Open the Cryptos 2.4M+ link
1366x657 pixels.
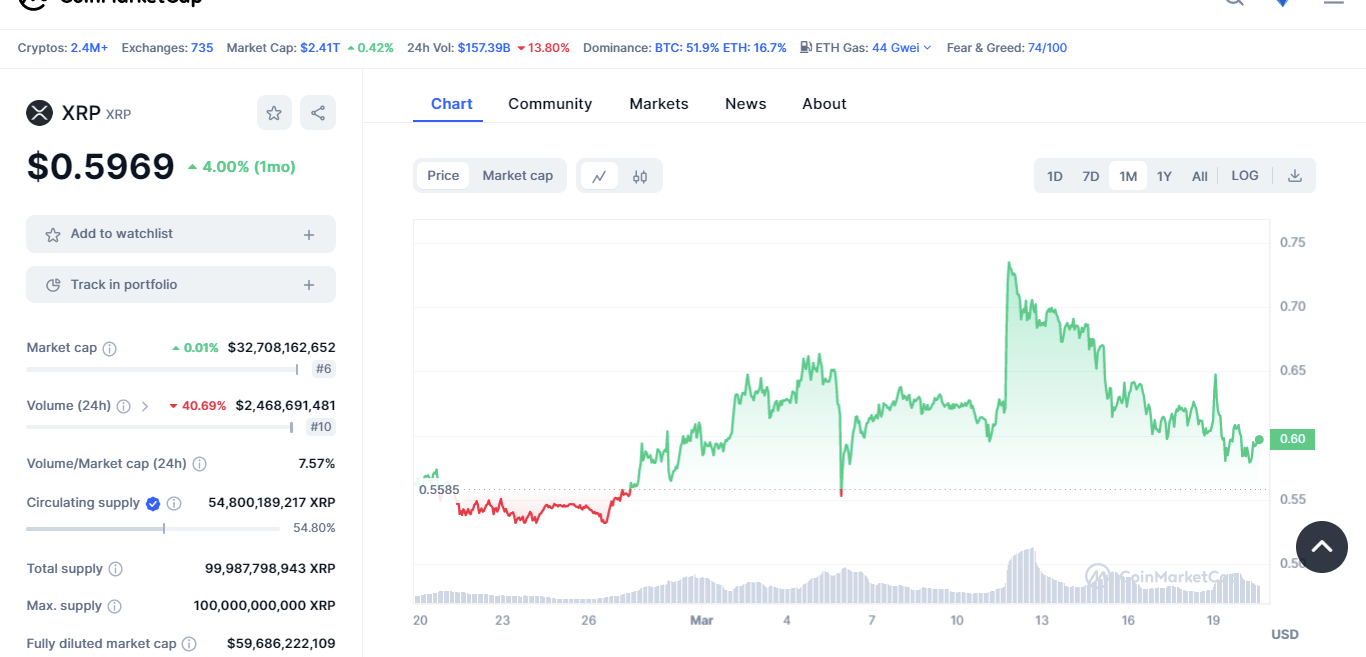[x=89, y=48]
